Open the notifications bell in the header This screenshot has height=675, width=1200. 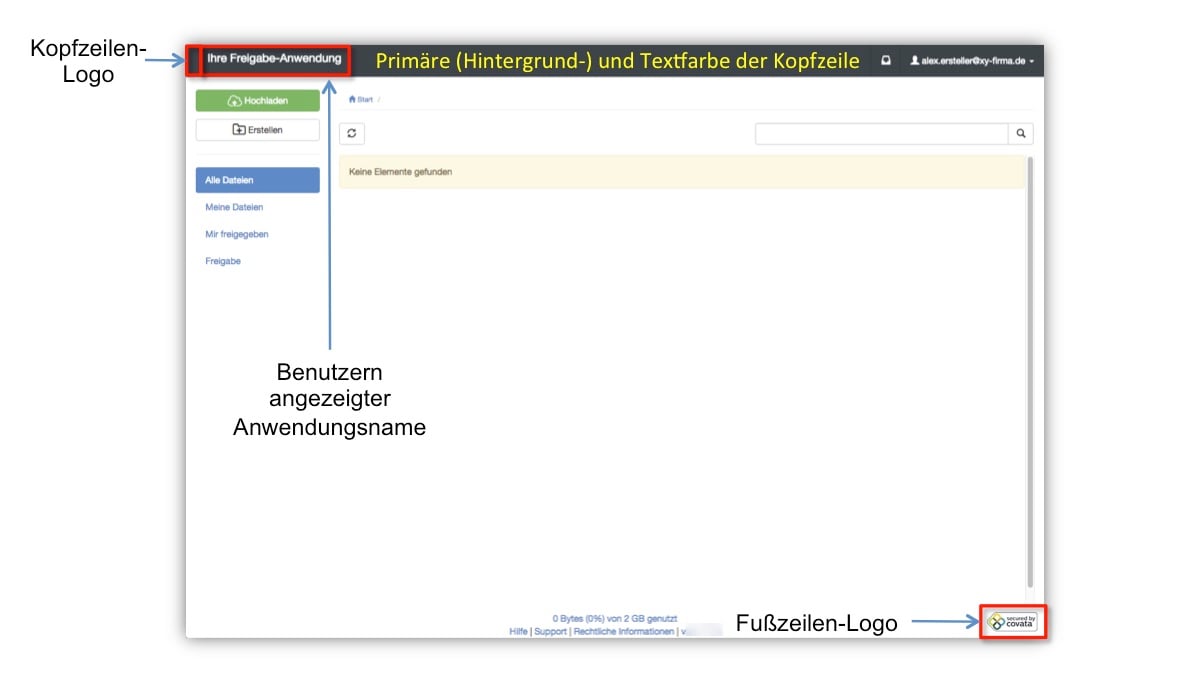pyautogui.click(x=886, y=61)
